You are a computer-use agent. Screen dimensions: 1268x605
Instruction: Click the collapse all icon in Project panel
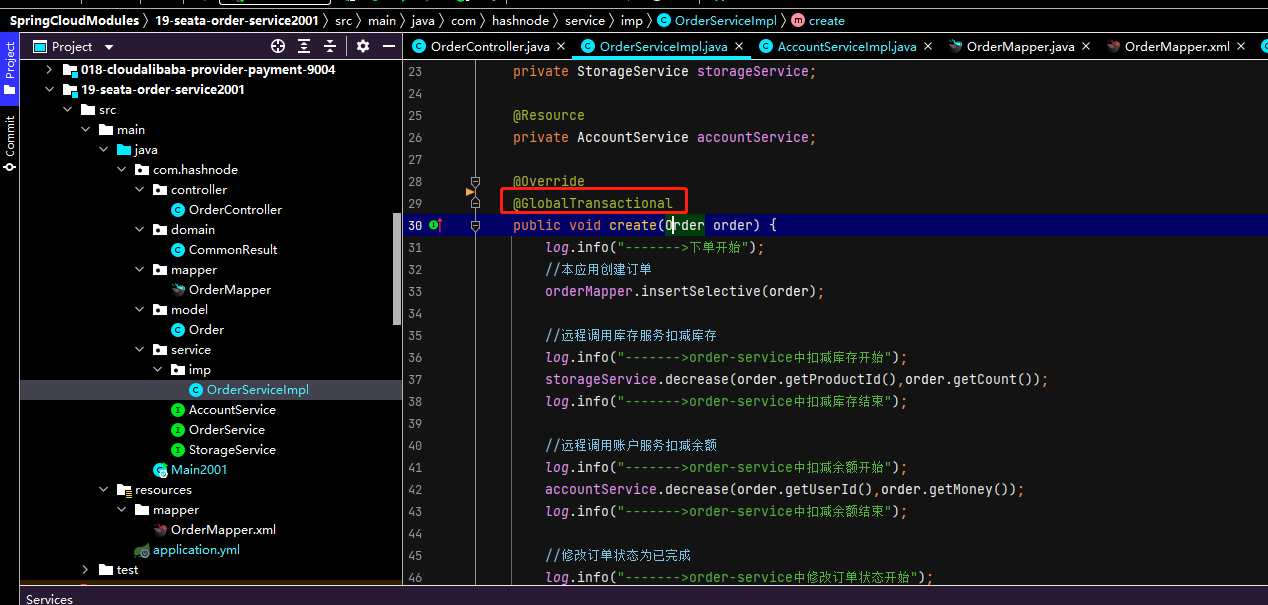329,46
